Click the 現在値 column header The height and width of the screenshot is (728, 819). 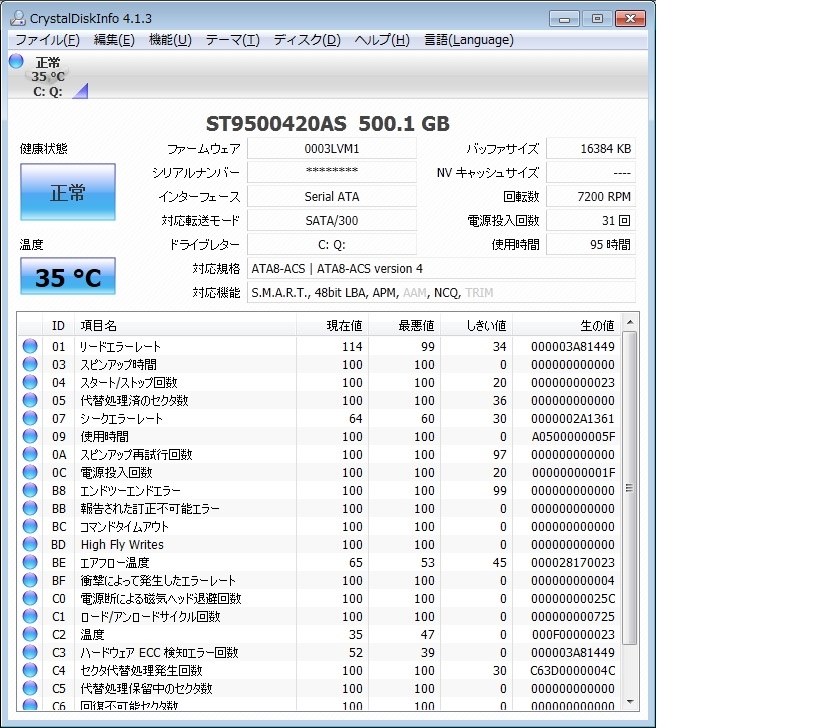(333, 326)
